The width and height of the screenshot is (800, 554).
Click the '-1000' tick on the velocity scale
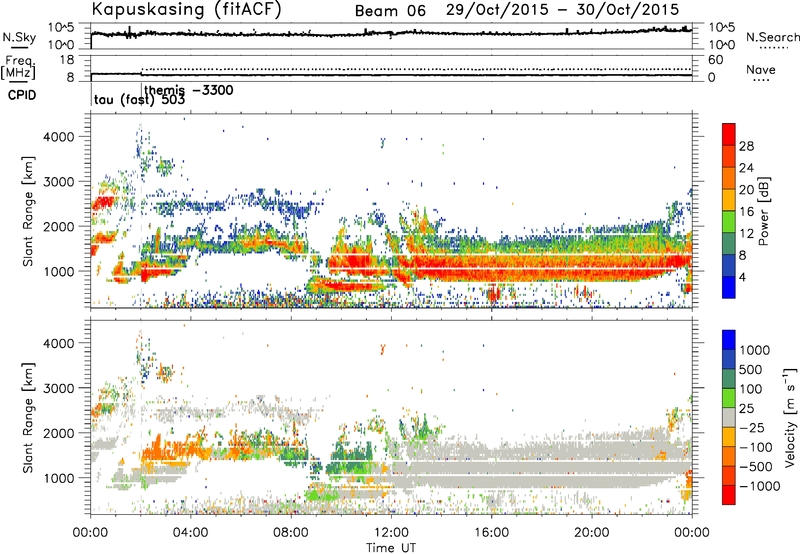tap(759, 486)
